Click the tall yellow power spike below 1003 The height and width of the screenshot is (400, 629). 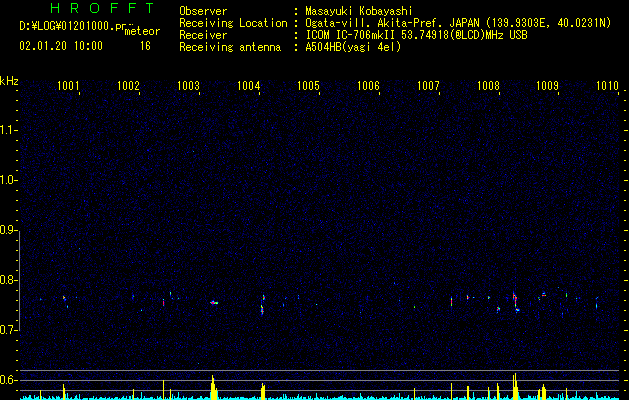(214, 387)
